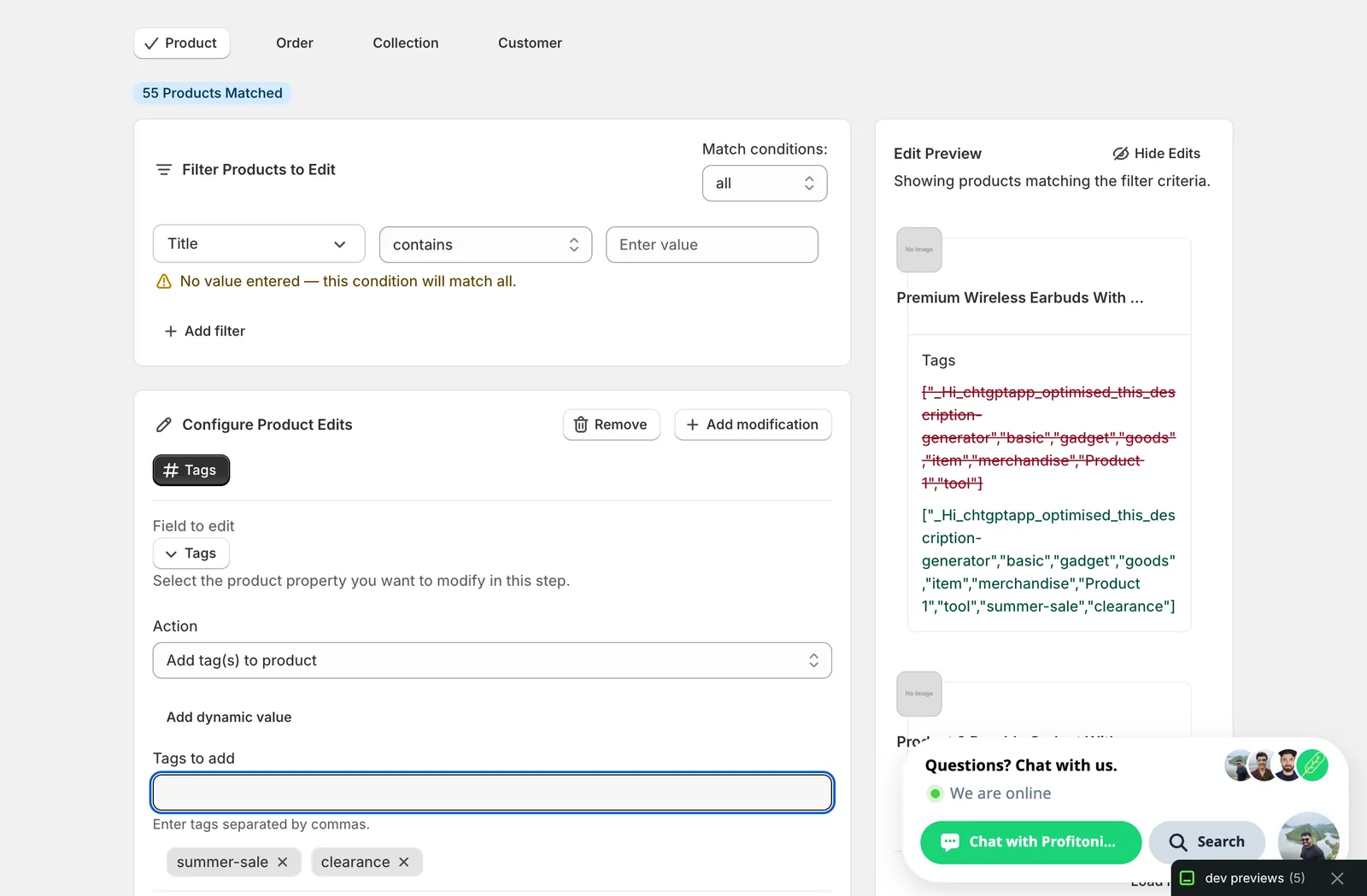Switch to the Order tab

tap(295, 43)
